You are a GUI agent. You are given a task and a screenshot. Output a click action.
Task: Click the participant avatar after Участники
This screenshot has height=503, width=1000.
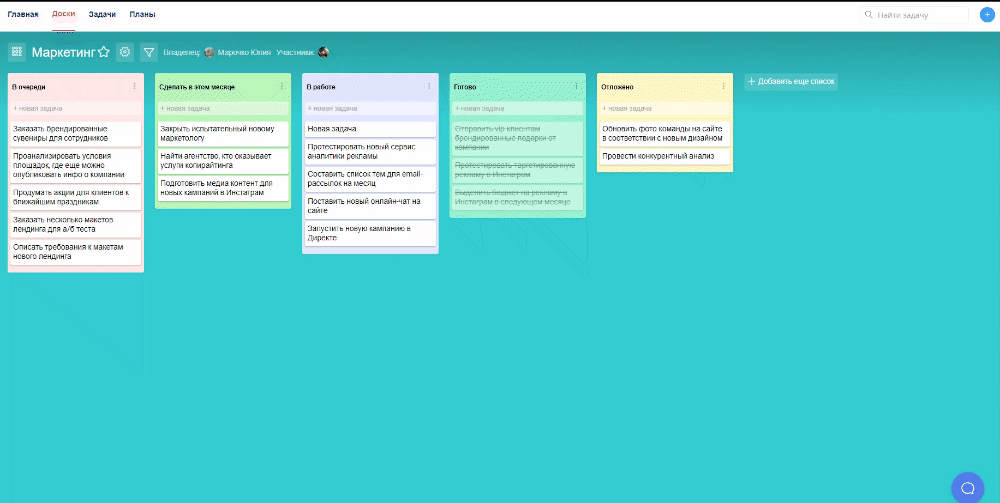(x=323, y=52)
